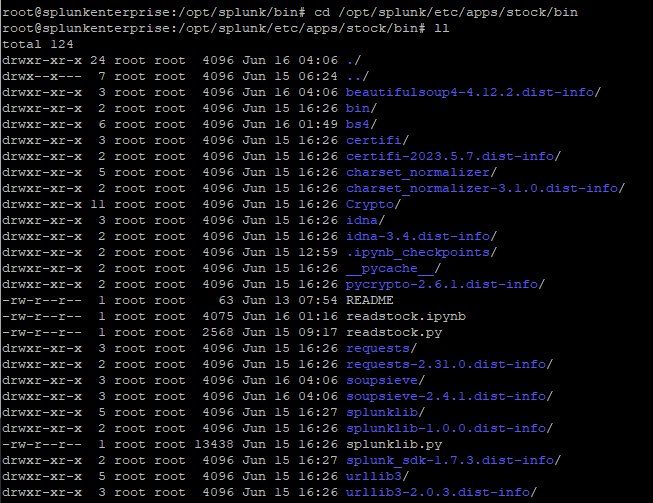Select the Crypto/ directory entry
This screenshot has height=503, width=653.
[x=373, y=204]
